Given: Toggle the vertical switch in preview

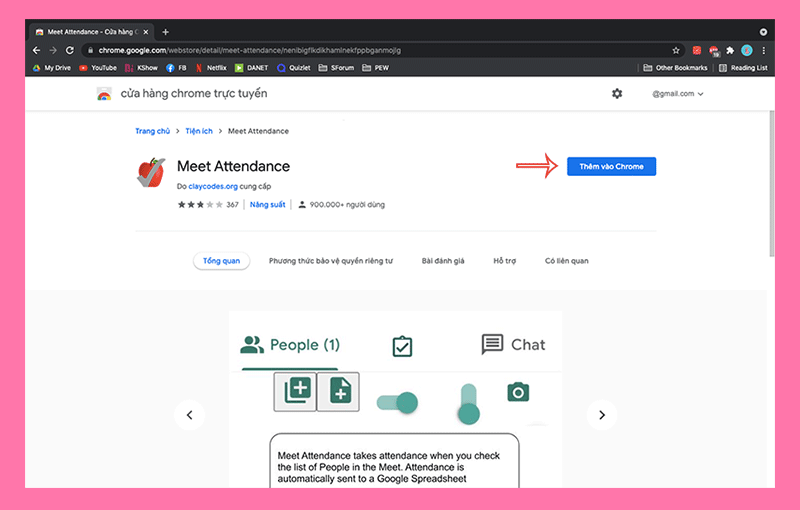Looking at the screenshot, I should pyautogui.click(x=468, y=404).
